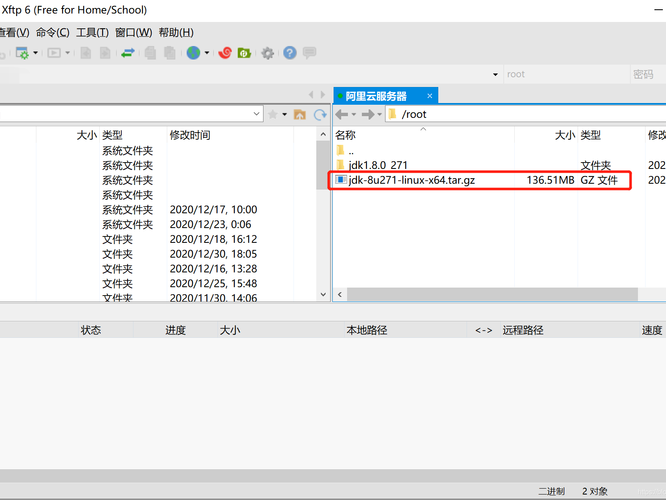Open the 帮助(H) menu
666x500 pixels.
point(176,33)
